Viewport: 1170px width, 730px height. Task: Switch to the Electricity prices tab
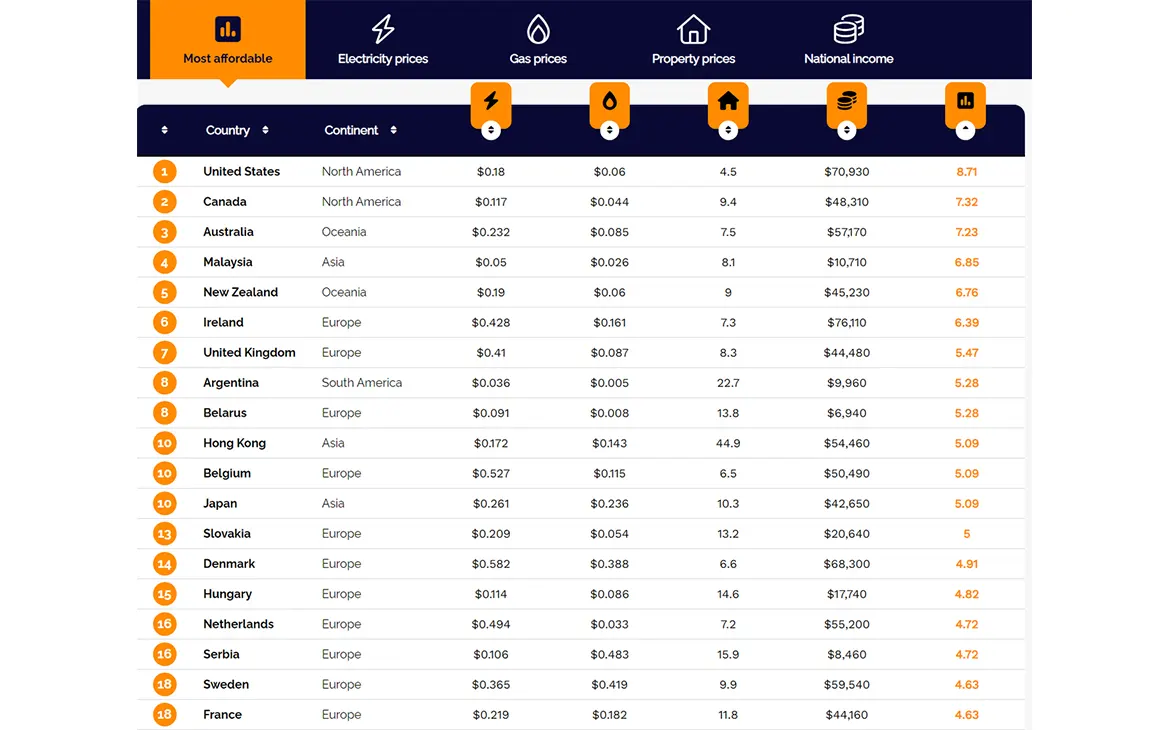383,40
